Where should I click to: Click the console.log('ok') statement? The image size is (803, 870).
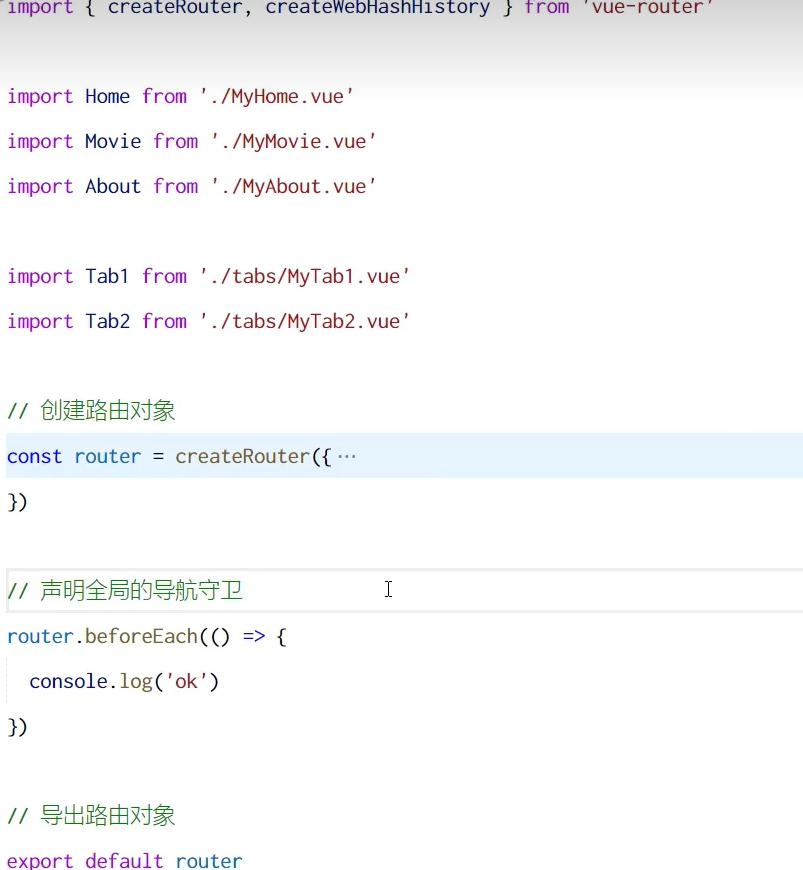[x=125, y=681]
